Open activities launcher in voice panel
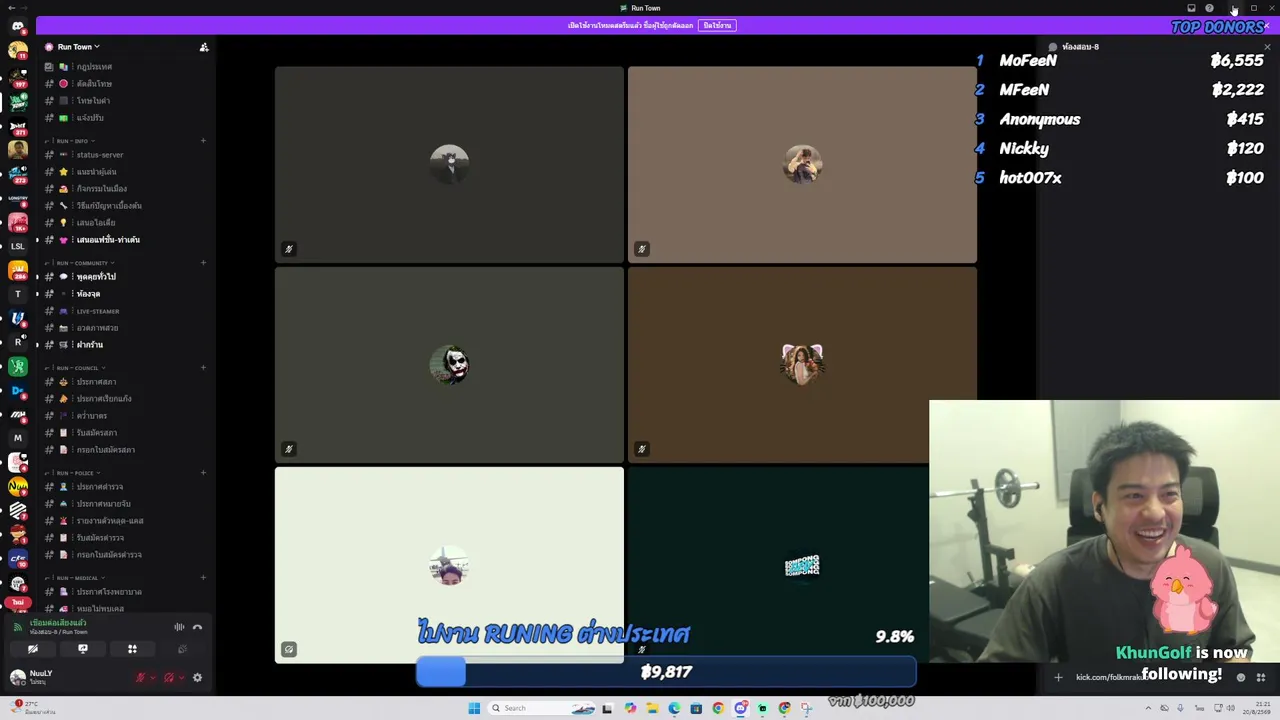This screenshot has width=1280, height=720. point(132,649)
